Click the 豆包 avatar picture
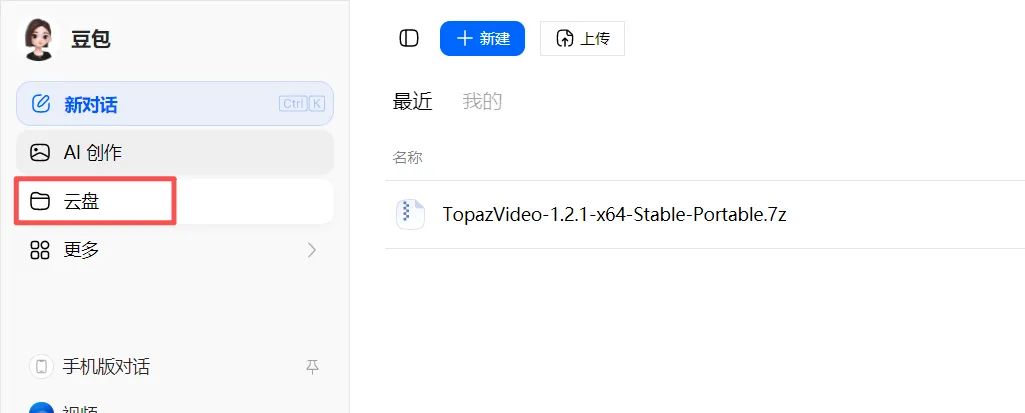Viewport: 1025px width, 413px height. 40,39
